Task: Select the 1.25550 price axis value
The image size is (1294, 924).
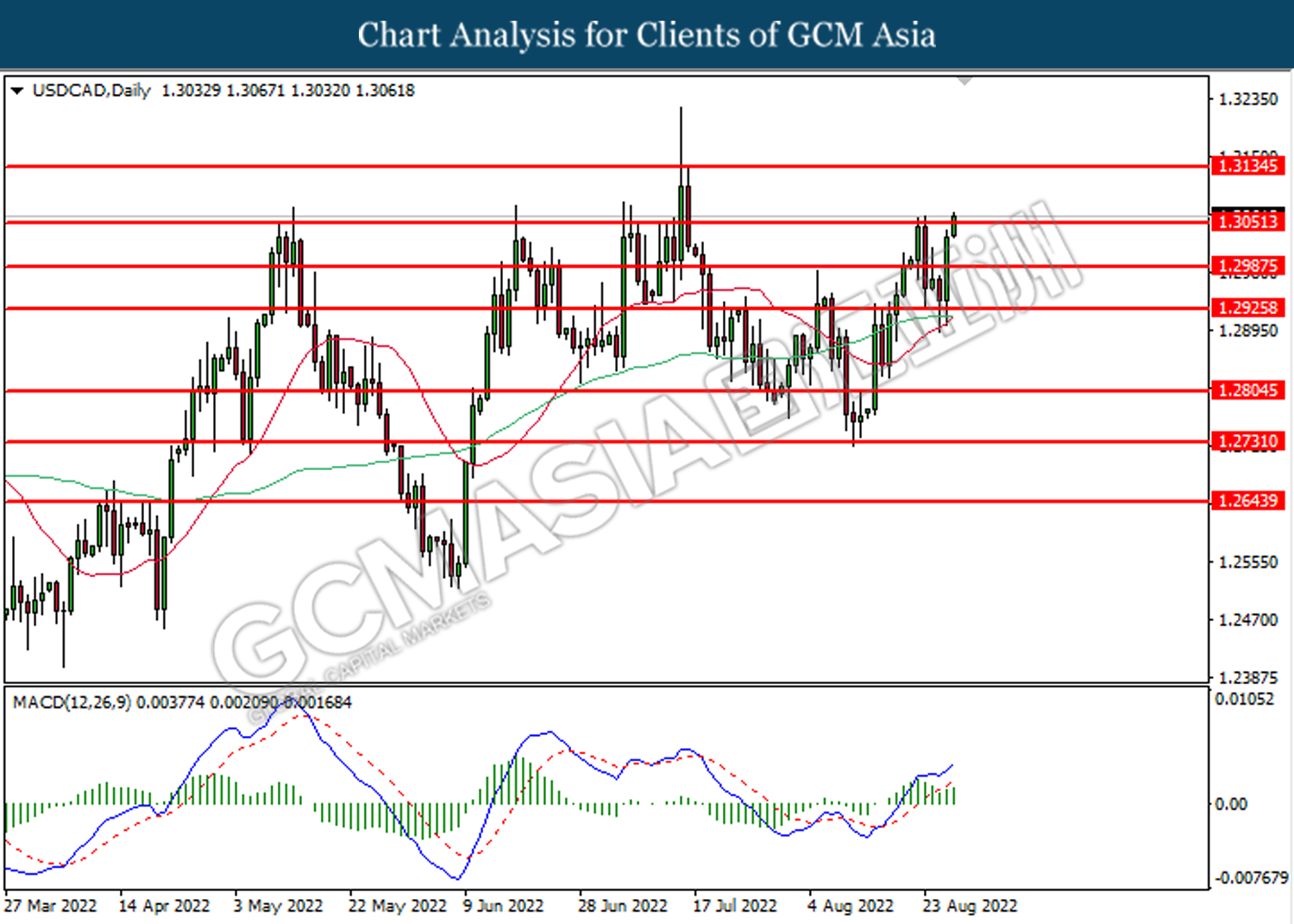Action: tap(1247, 562)
